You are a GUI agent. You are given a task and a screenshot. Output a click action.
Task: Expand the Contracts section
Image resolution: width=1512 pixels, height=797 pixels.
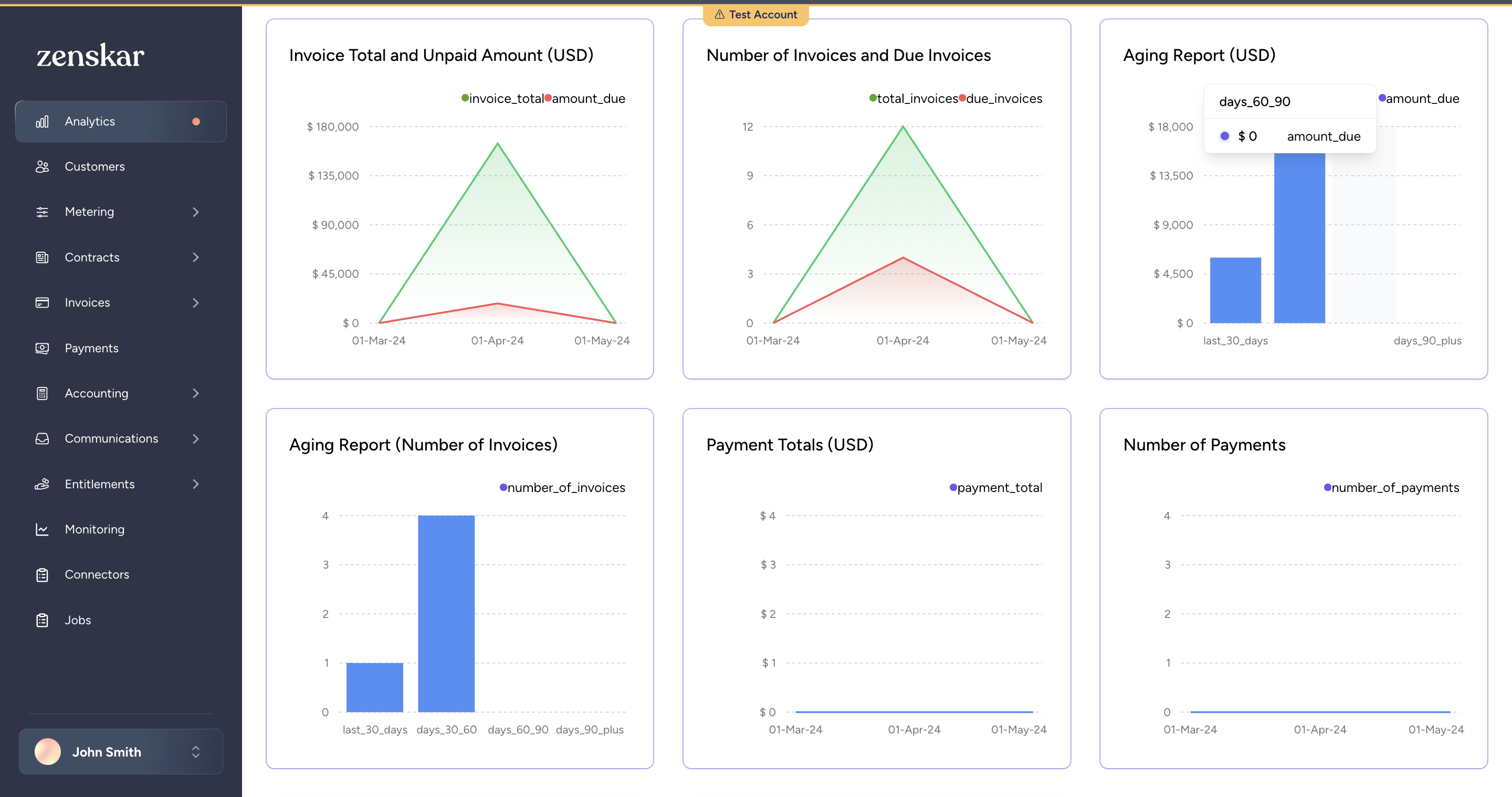pos(196,257)
